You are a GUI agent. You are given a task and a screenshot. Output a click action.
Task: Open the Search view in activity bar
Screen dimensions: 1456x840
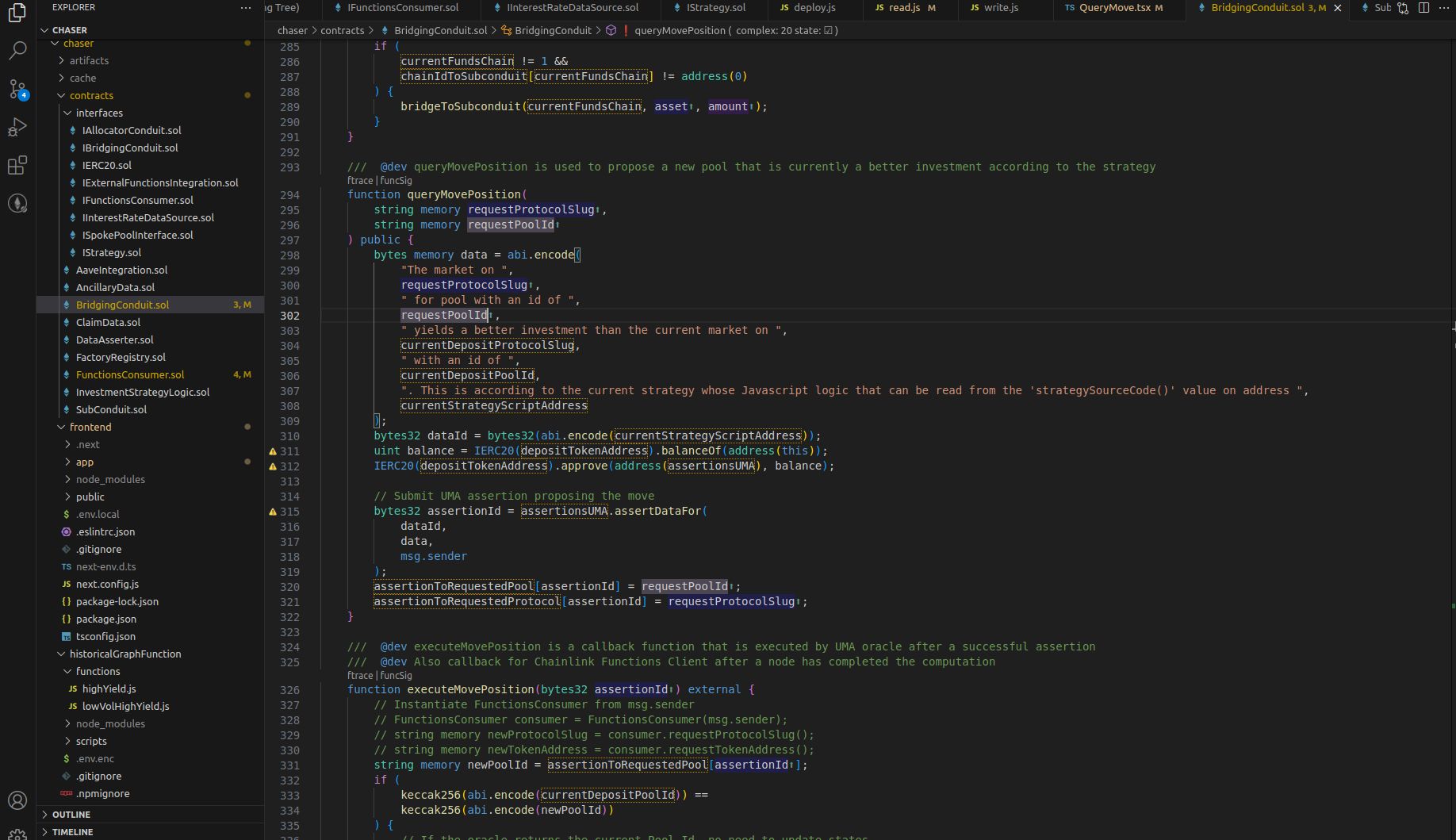[17, 50]
